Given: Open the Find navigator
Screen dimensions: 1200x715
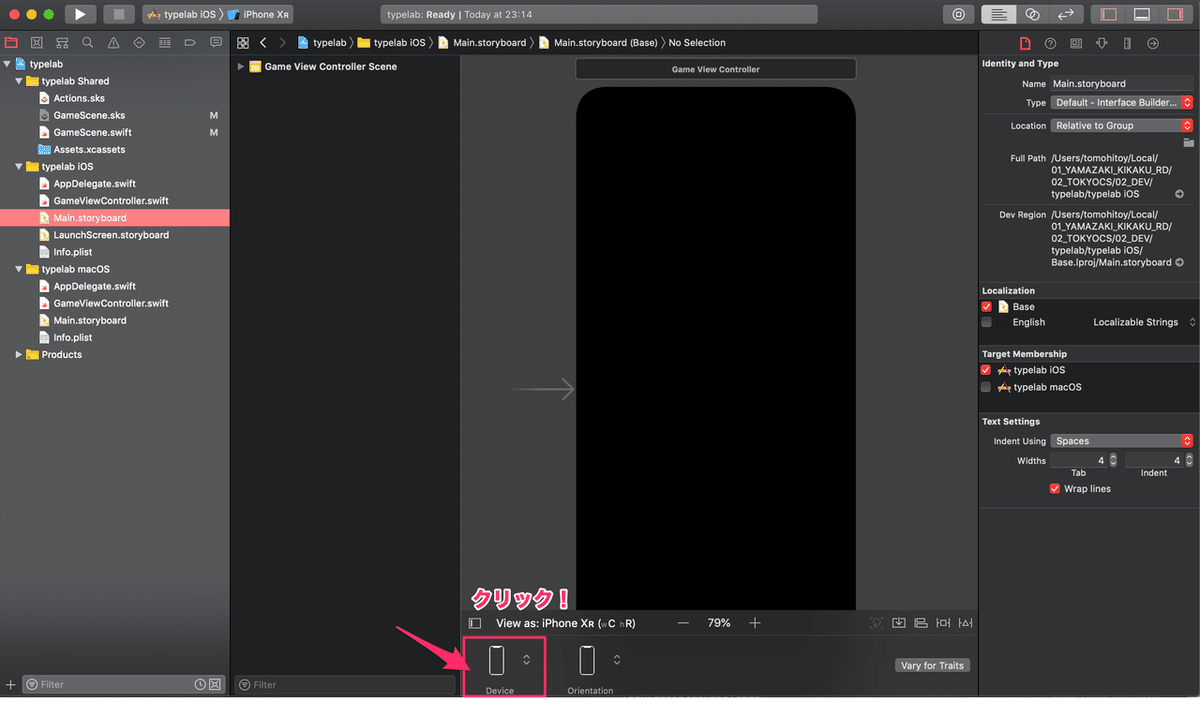Looking at the screenshot, I should [88, 43].
